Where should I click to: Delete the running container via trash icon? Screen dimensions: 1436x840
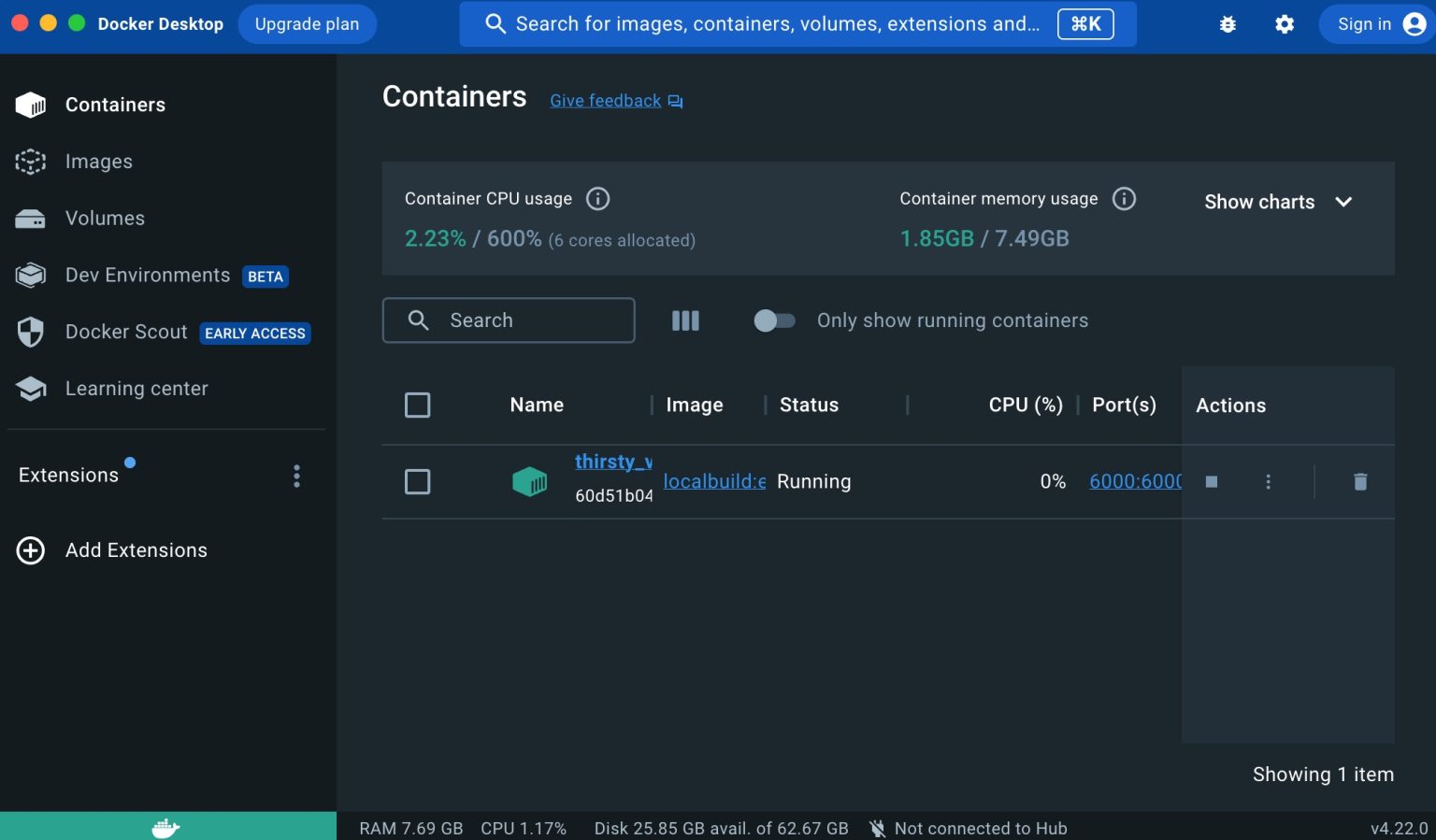tap(1360, 481)
